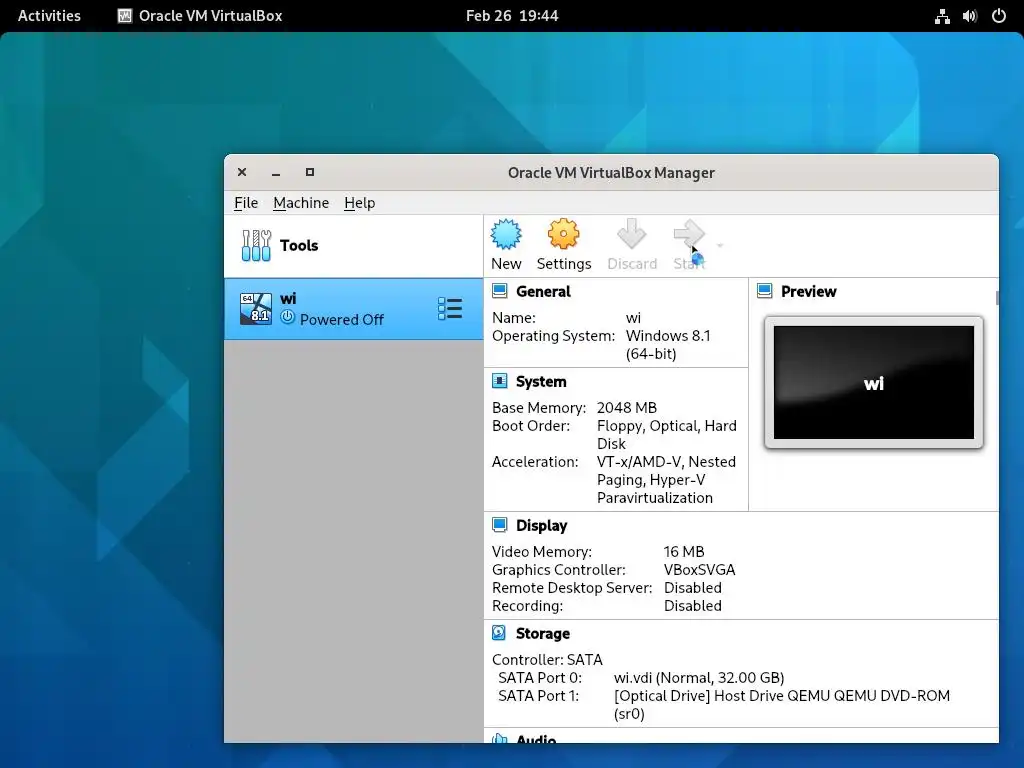Click the volume speaker icon in top bar

(970, 16)
